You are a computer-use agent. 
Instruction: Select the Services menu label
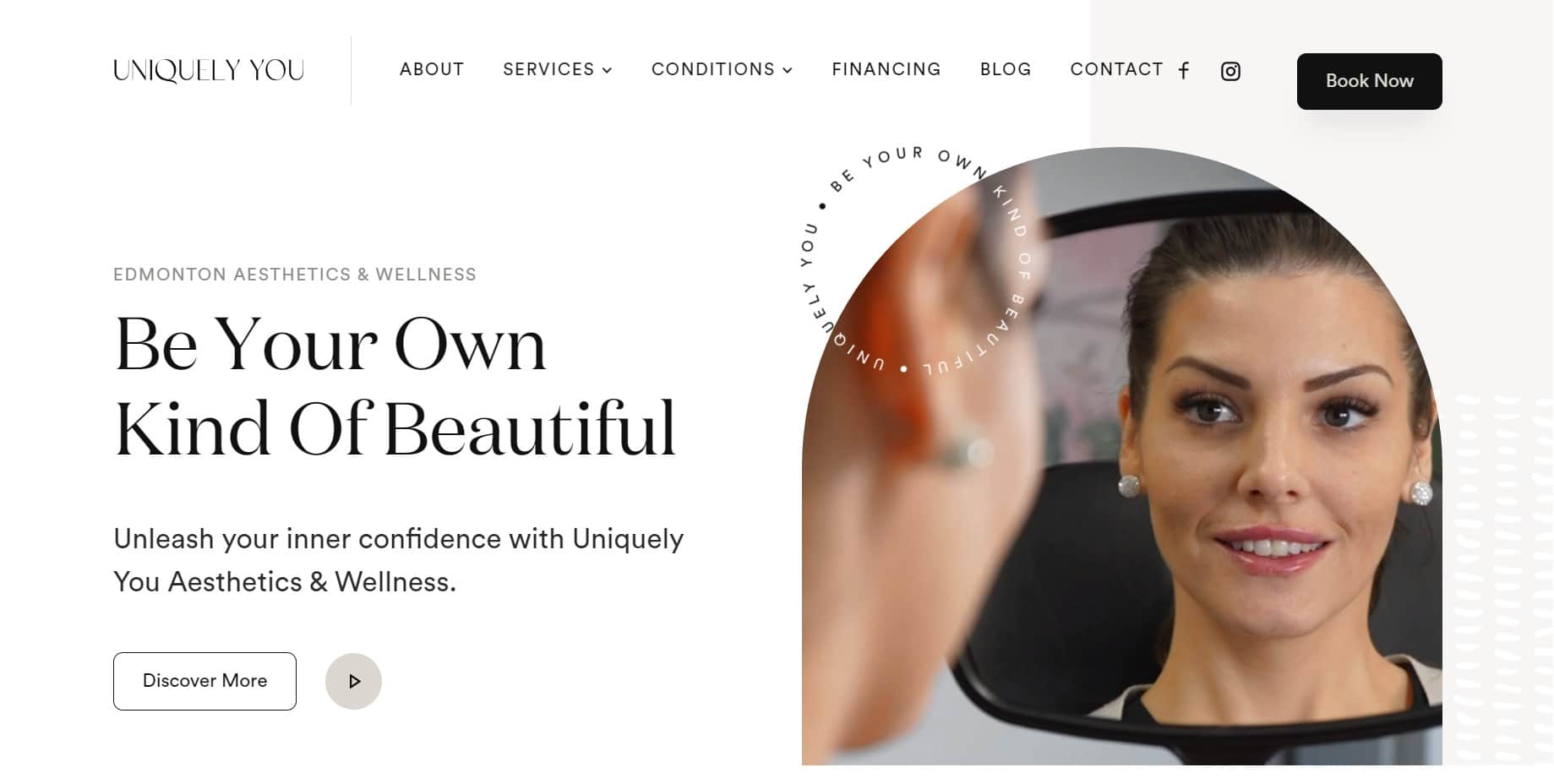(548, 69)
